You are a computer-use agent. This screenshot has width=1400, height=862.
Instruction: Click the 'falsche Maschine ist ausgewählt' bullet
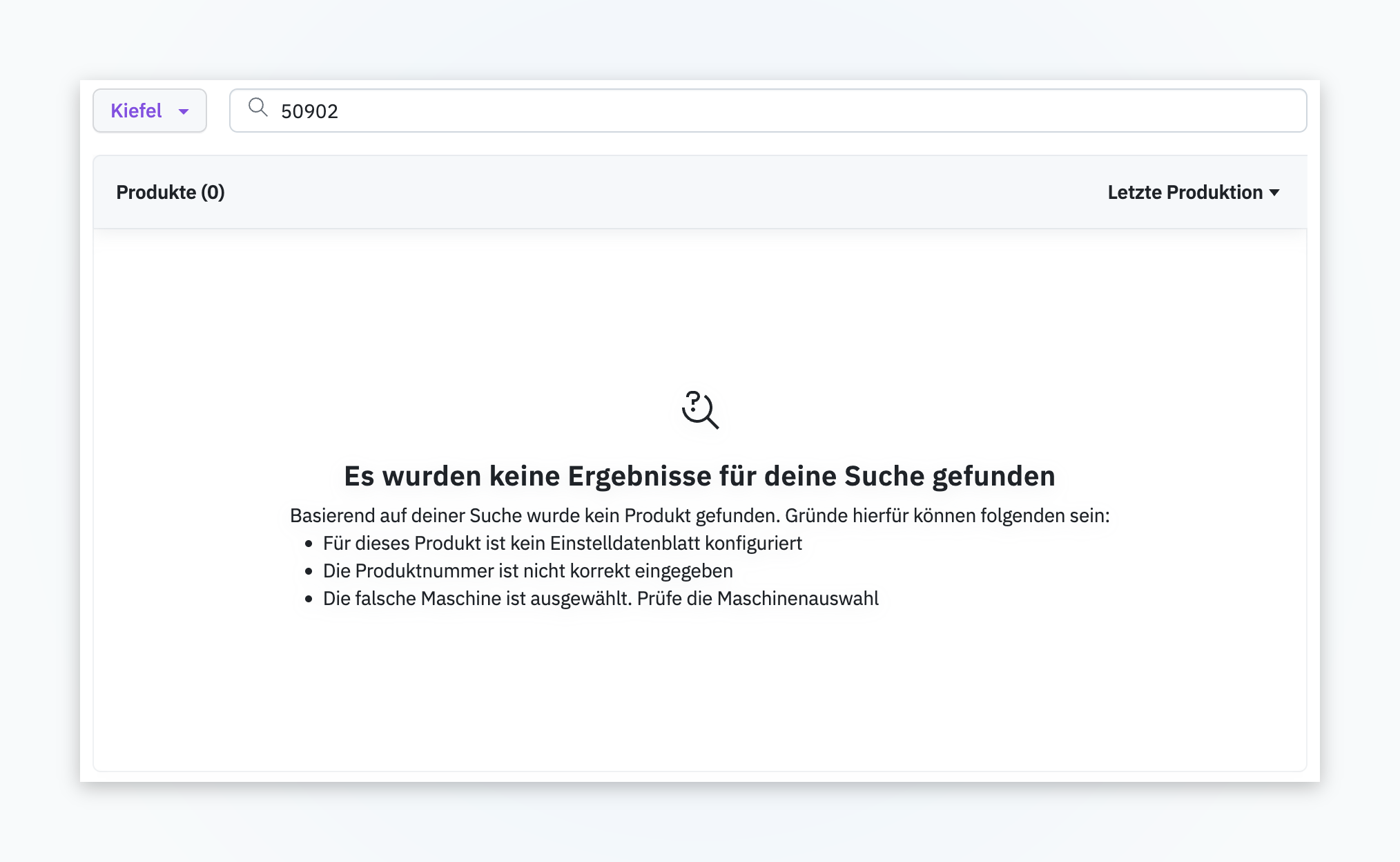point(601,598)
